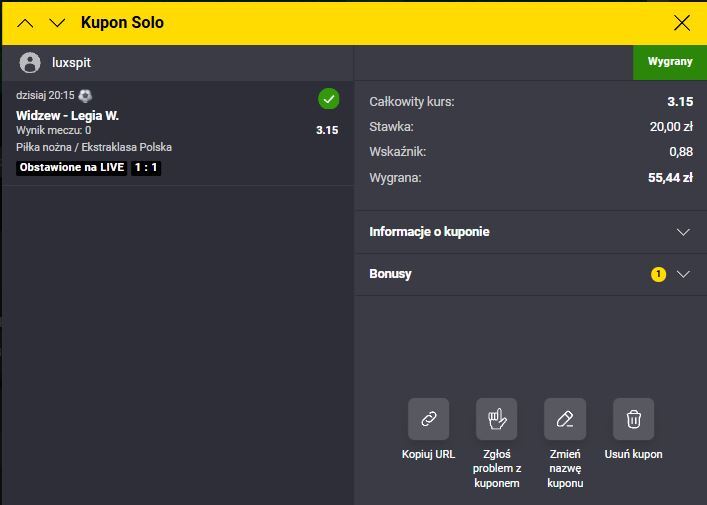Screen dimensions: 707x505
Task: Open the Widzew - Legia W. match
Action: 67,116
